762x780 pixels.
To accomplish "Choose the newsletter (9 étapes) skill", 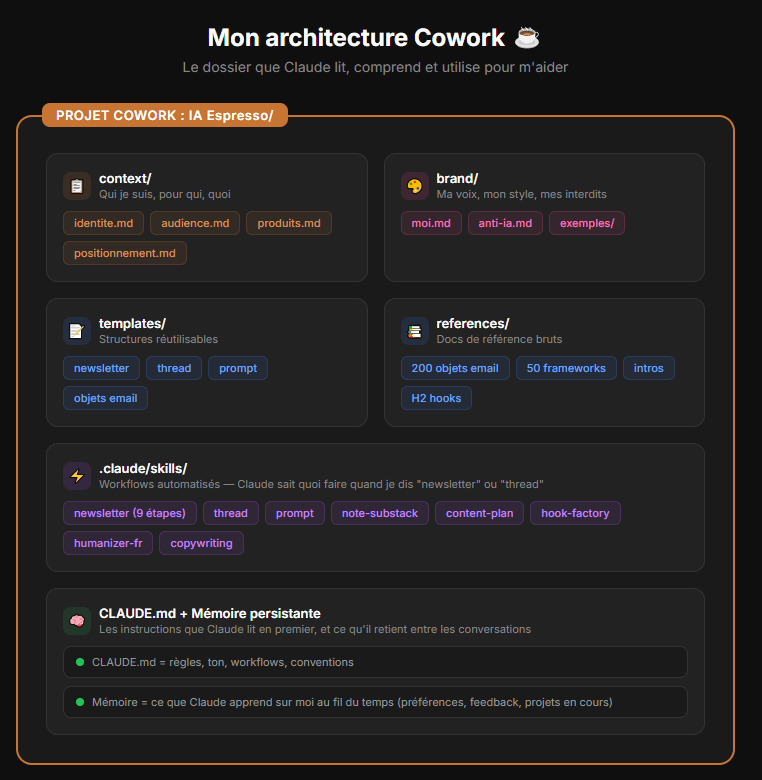I will 130,513.
